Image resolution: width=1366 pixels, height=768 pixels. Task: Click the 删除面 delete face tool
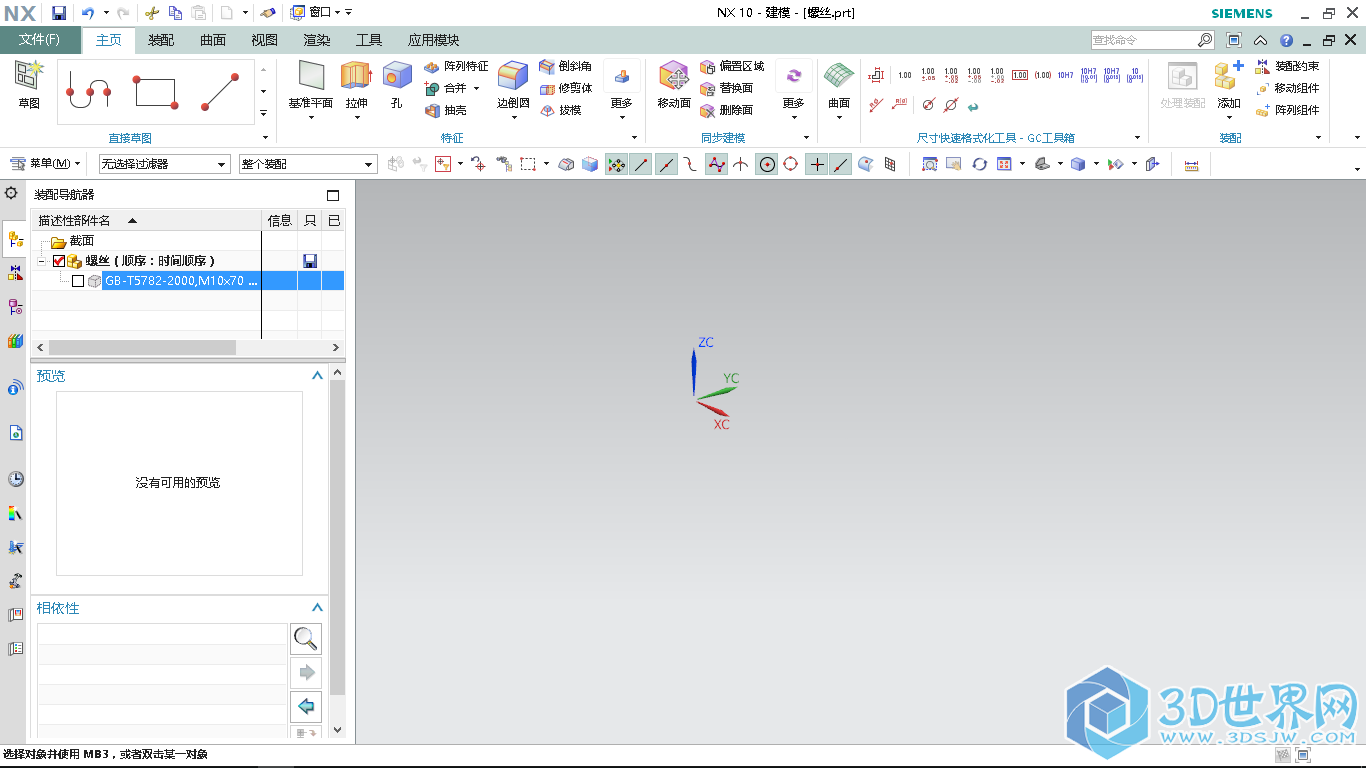[727, 110]
